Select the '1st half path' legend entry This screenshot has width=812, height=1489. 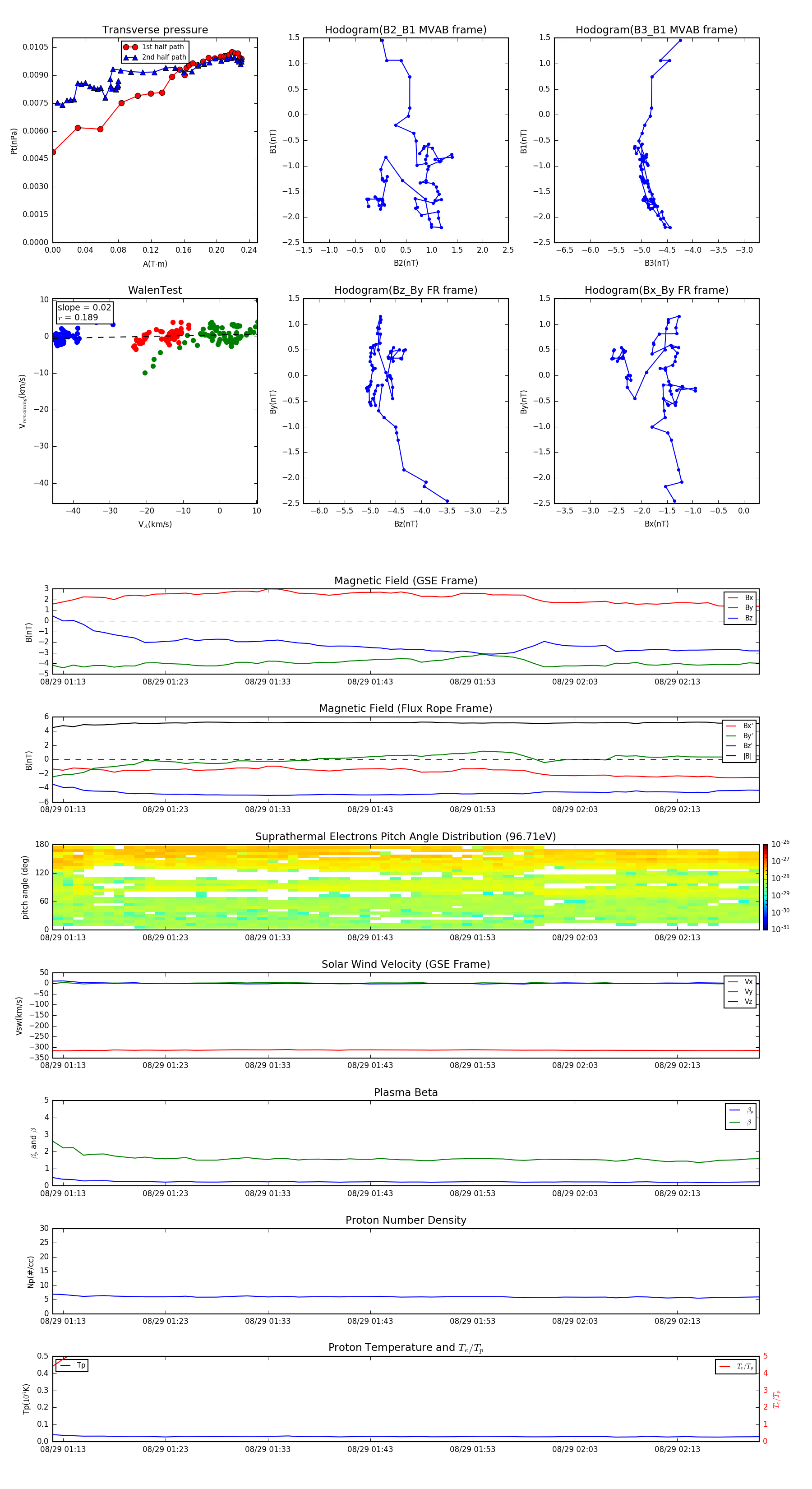click(x=154, y=47)
